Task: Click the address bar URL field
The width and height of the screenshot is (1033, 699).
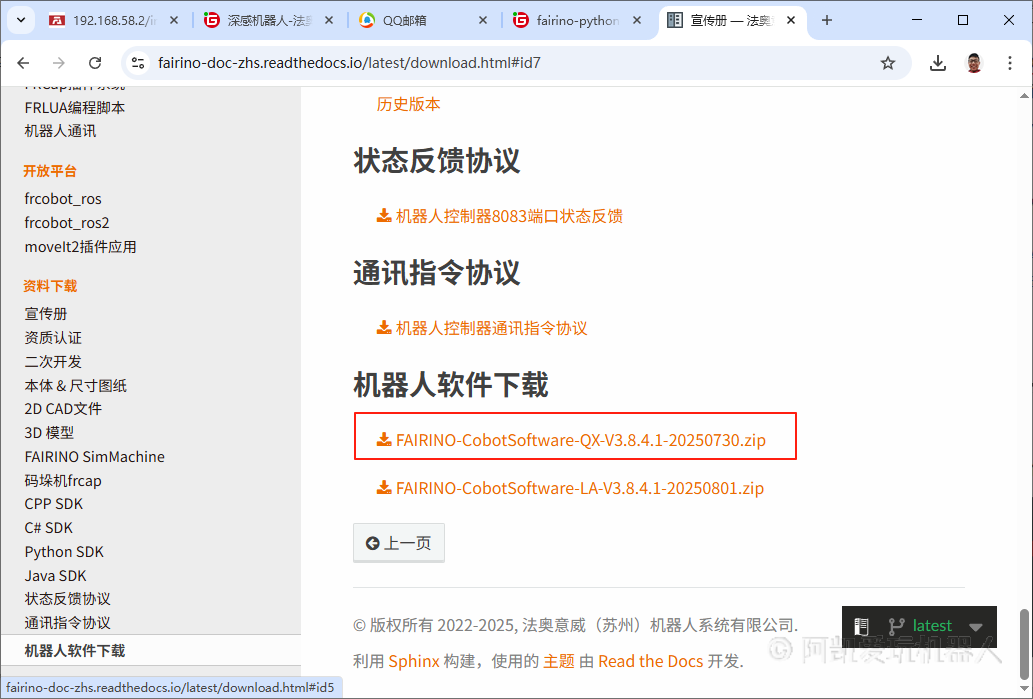Action: 500,63
